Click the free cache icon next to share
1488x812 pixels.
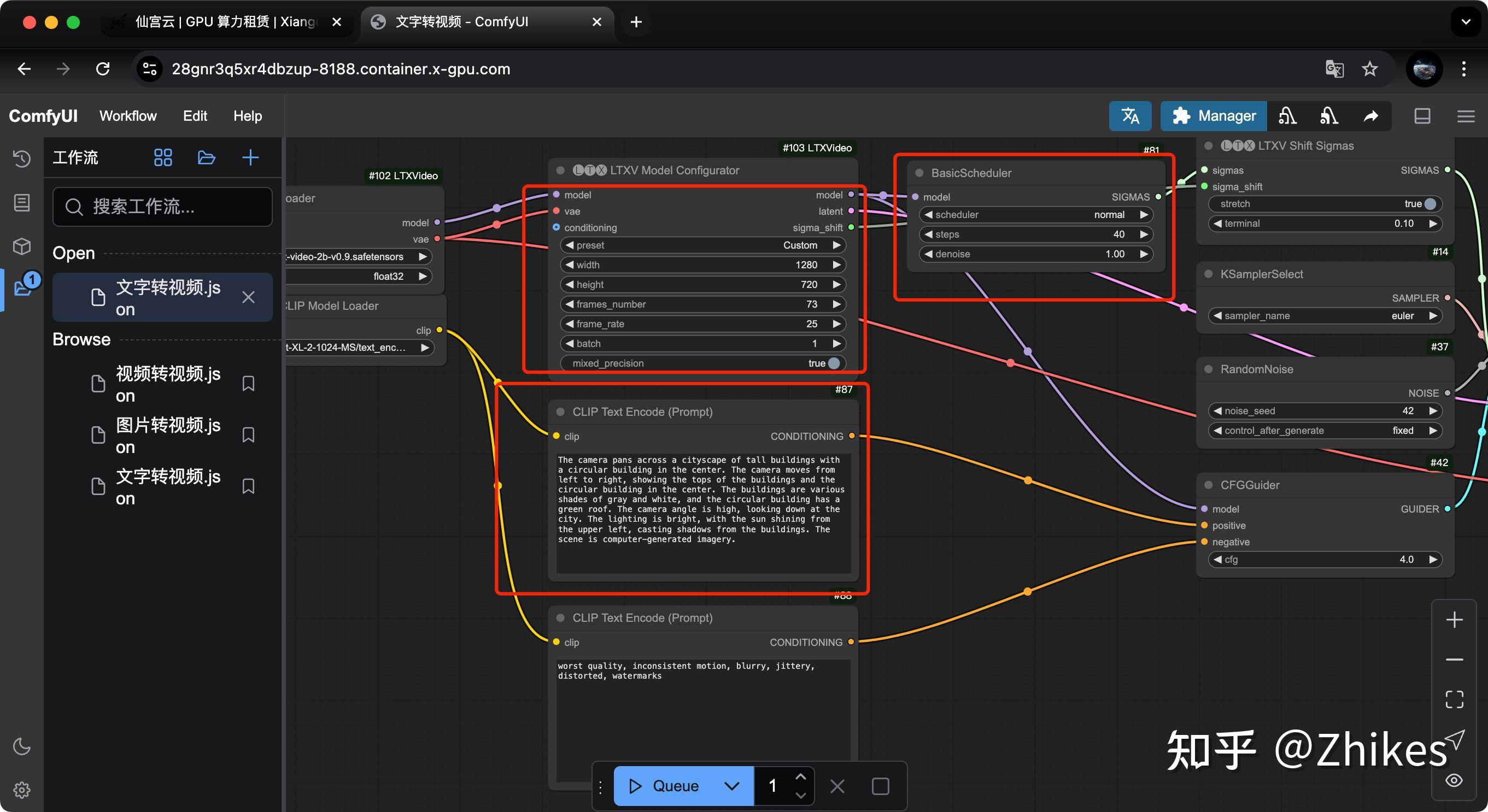1329,116
